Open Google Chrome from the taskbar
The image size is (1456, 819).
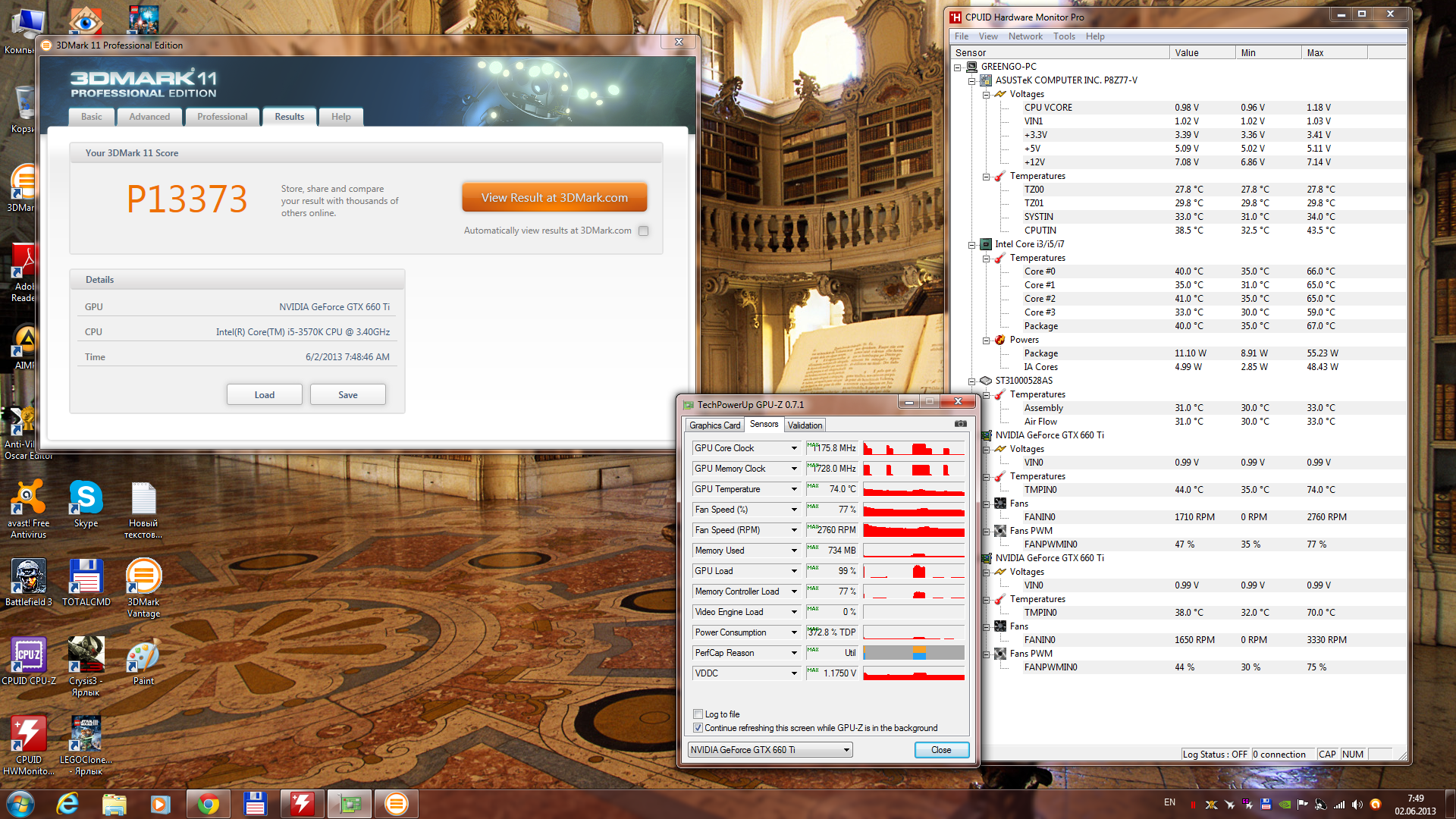pyautogui.click(x=208, y=804)
